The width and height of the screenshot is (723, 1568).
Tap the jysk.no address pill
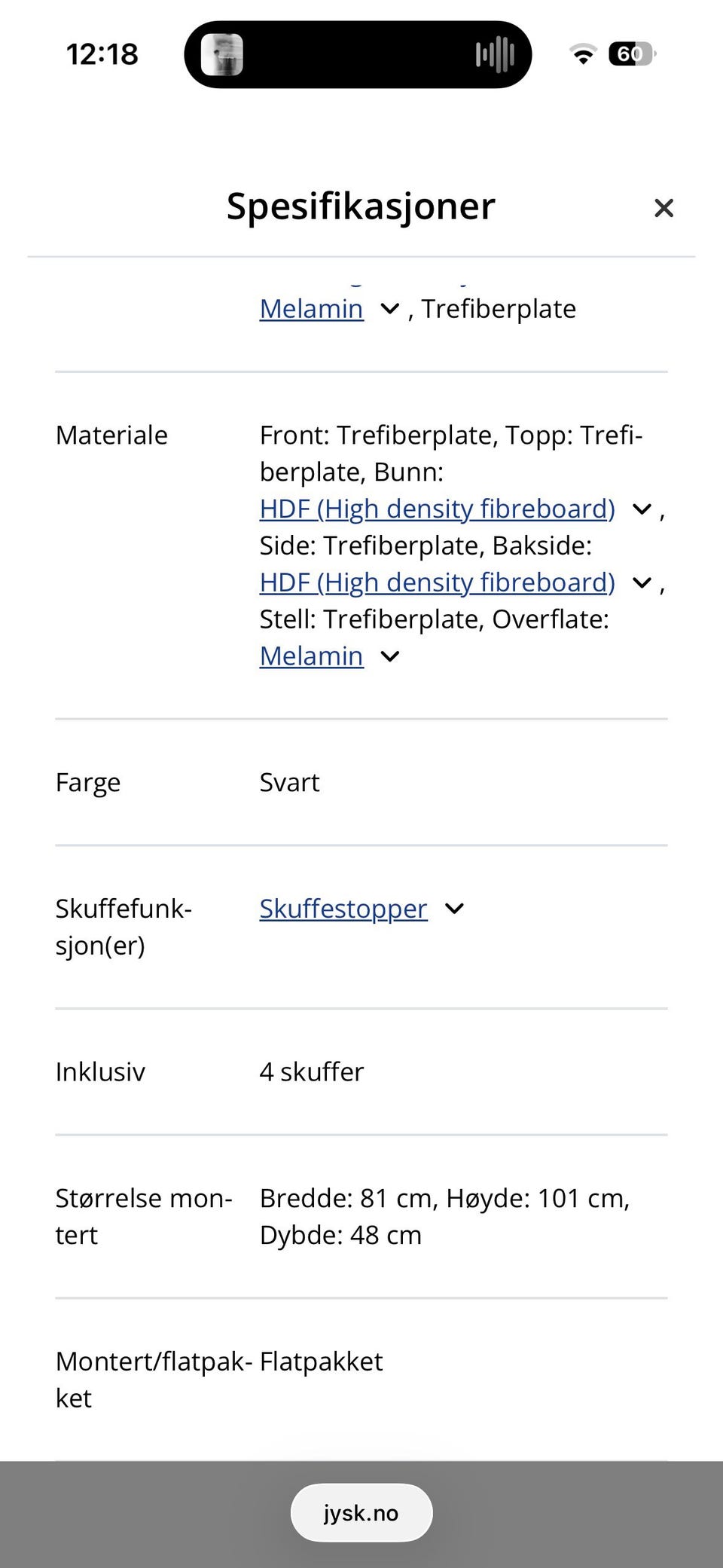point(361,1513)
